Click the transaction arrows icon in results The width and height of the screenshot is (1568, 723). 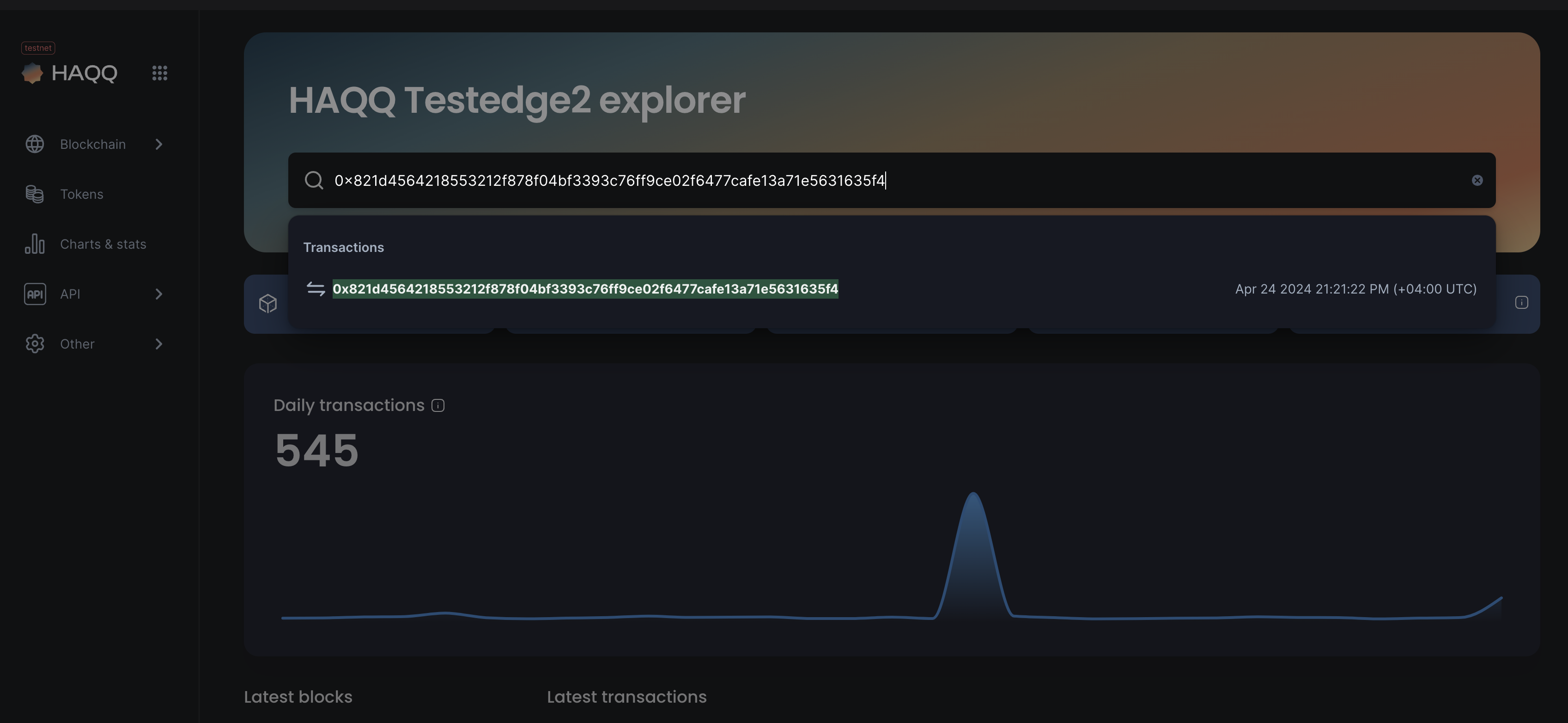(315, 289)
